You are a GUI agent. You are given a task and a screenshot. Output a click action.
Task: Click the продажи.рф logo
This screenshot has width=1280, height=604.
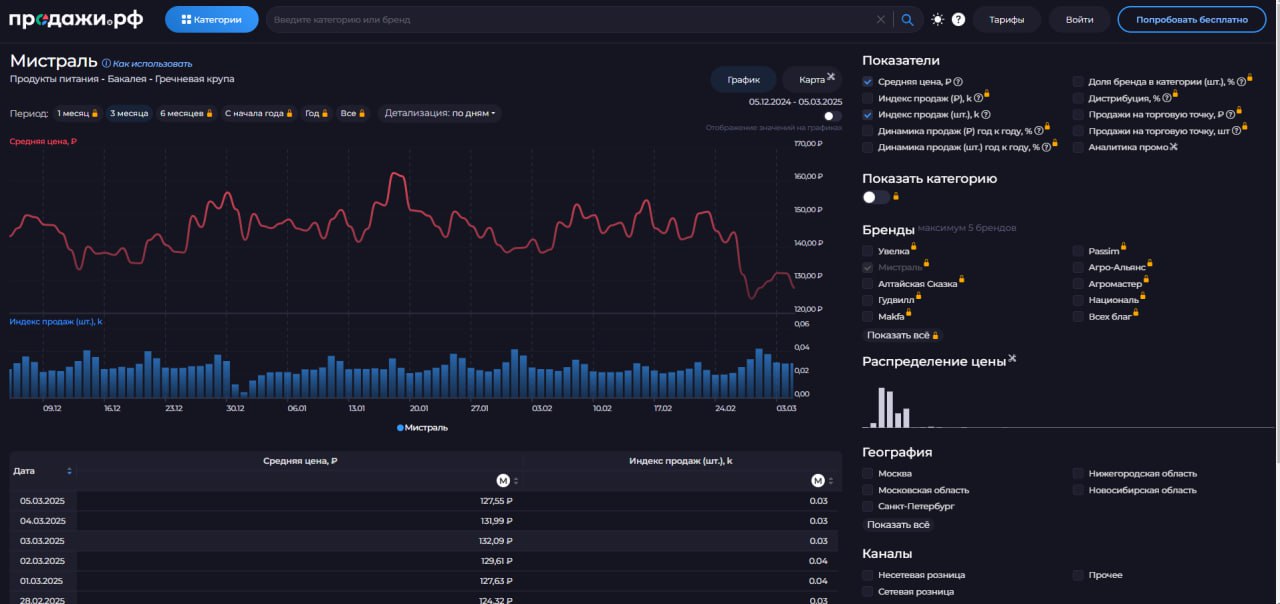click(x=77, y=19)
